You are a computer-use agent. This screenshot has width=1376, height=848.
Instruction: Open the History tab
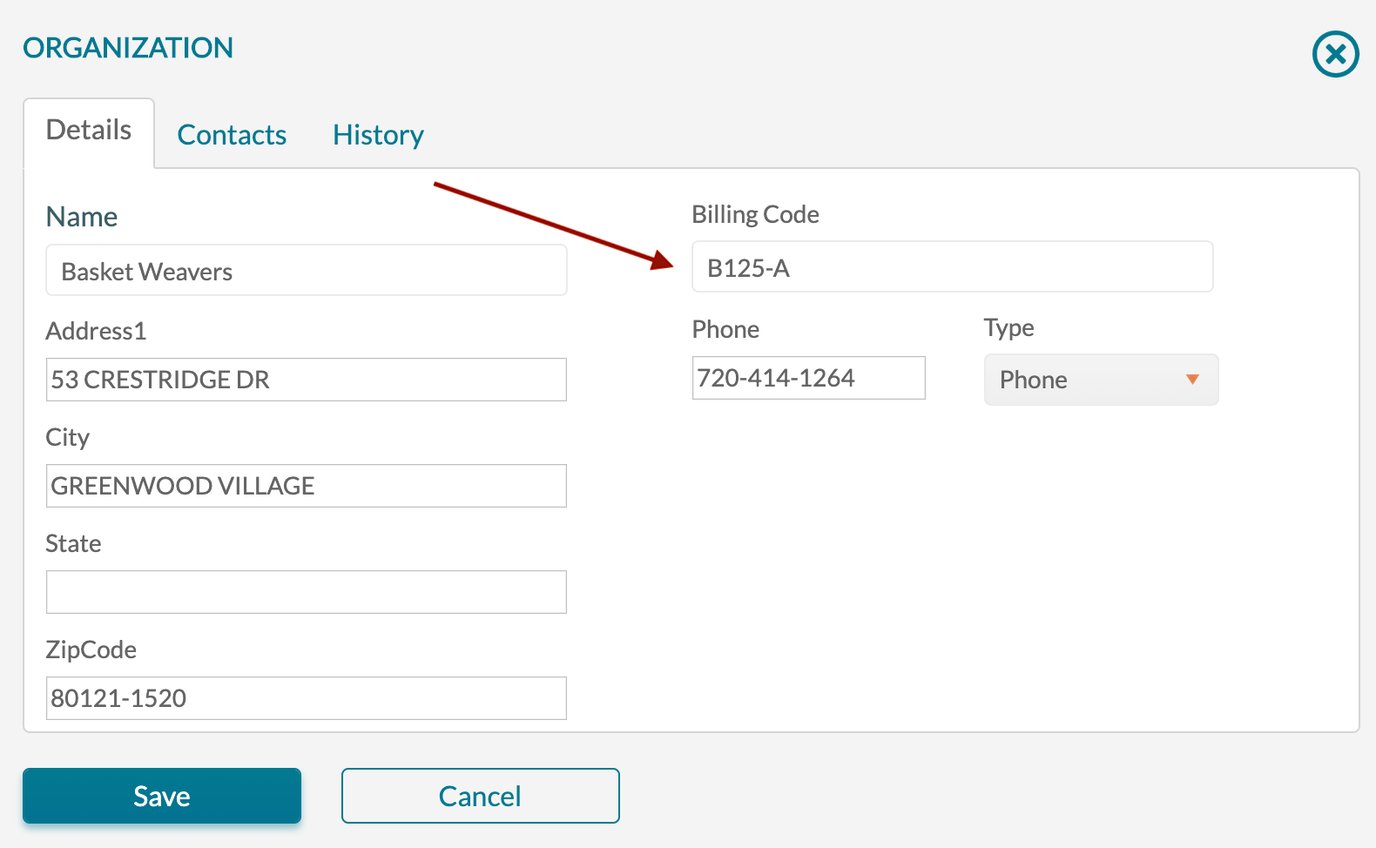coord(377,134)
